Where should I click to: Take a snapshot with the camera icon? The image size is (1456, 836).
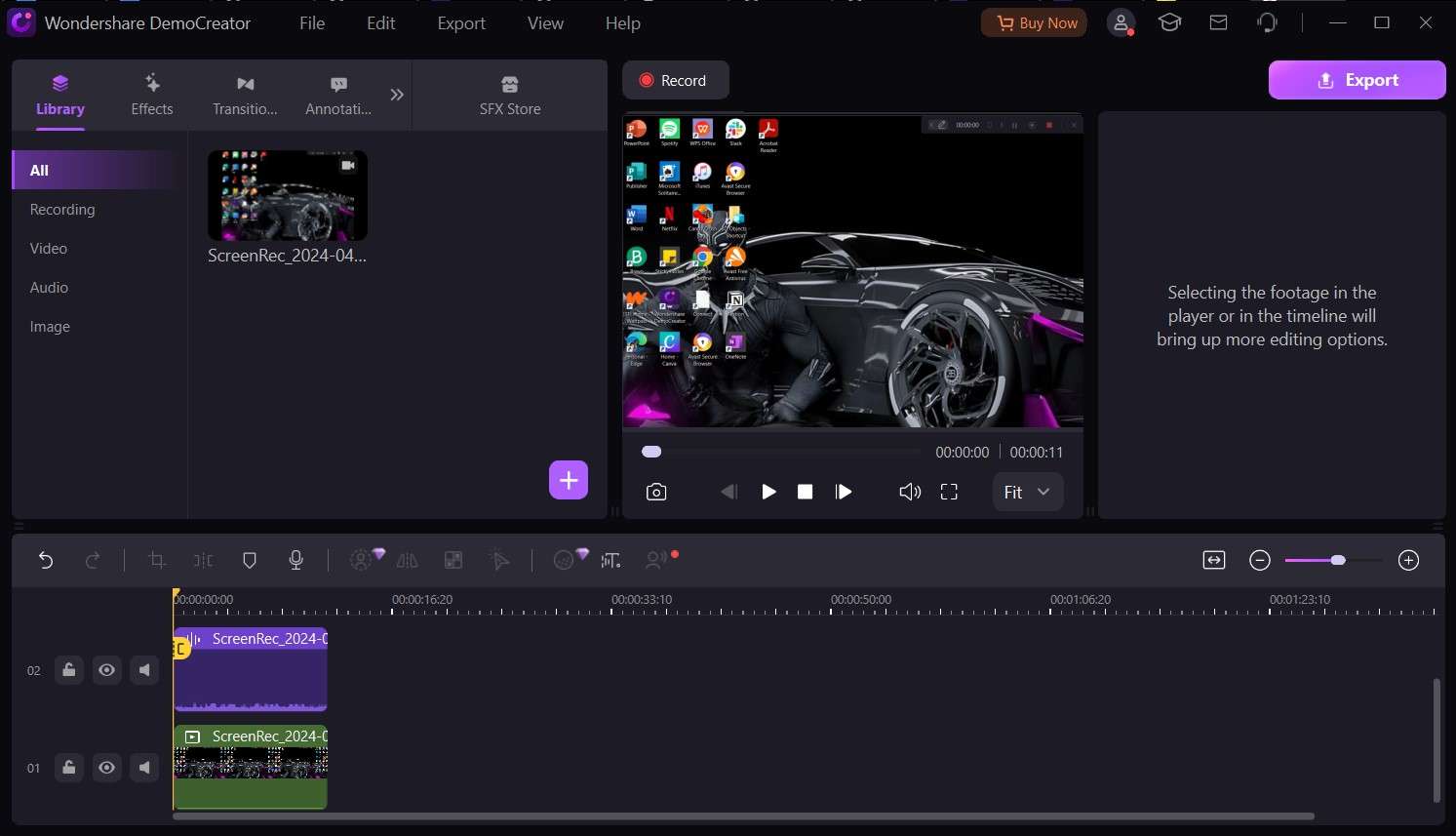click(656, 492)
